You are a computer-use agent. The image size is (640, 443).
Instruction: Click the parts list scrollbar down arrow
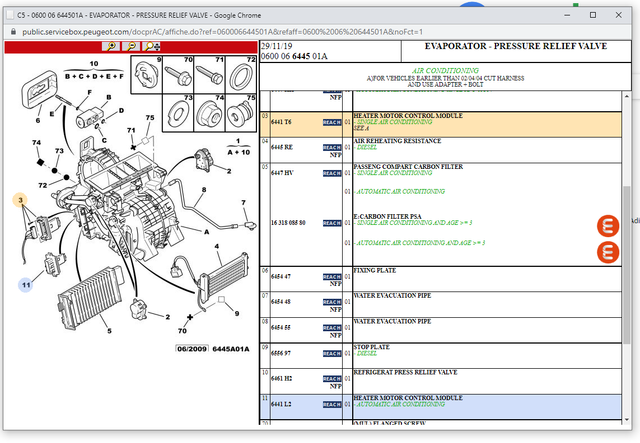(627, 420)
